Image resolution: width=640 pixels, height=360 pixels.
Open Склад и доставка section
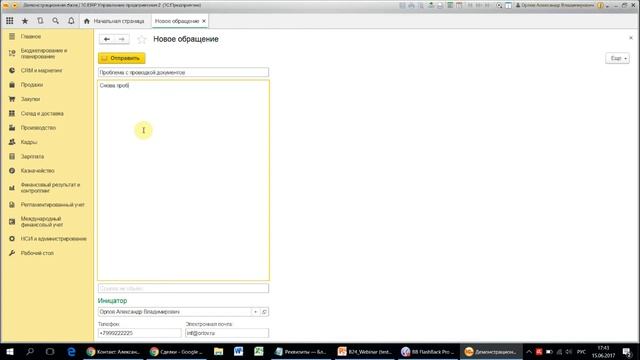42,113
